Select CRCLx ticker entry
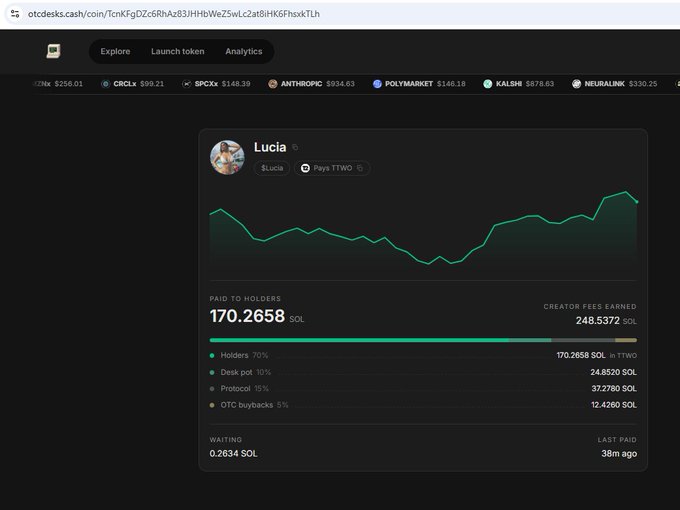 point(133,84)
